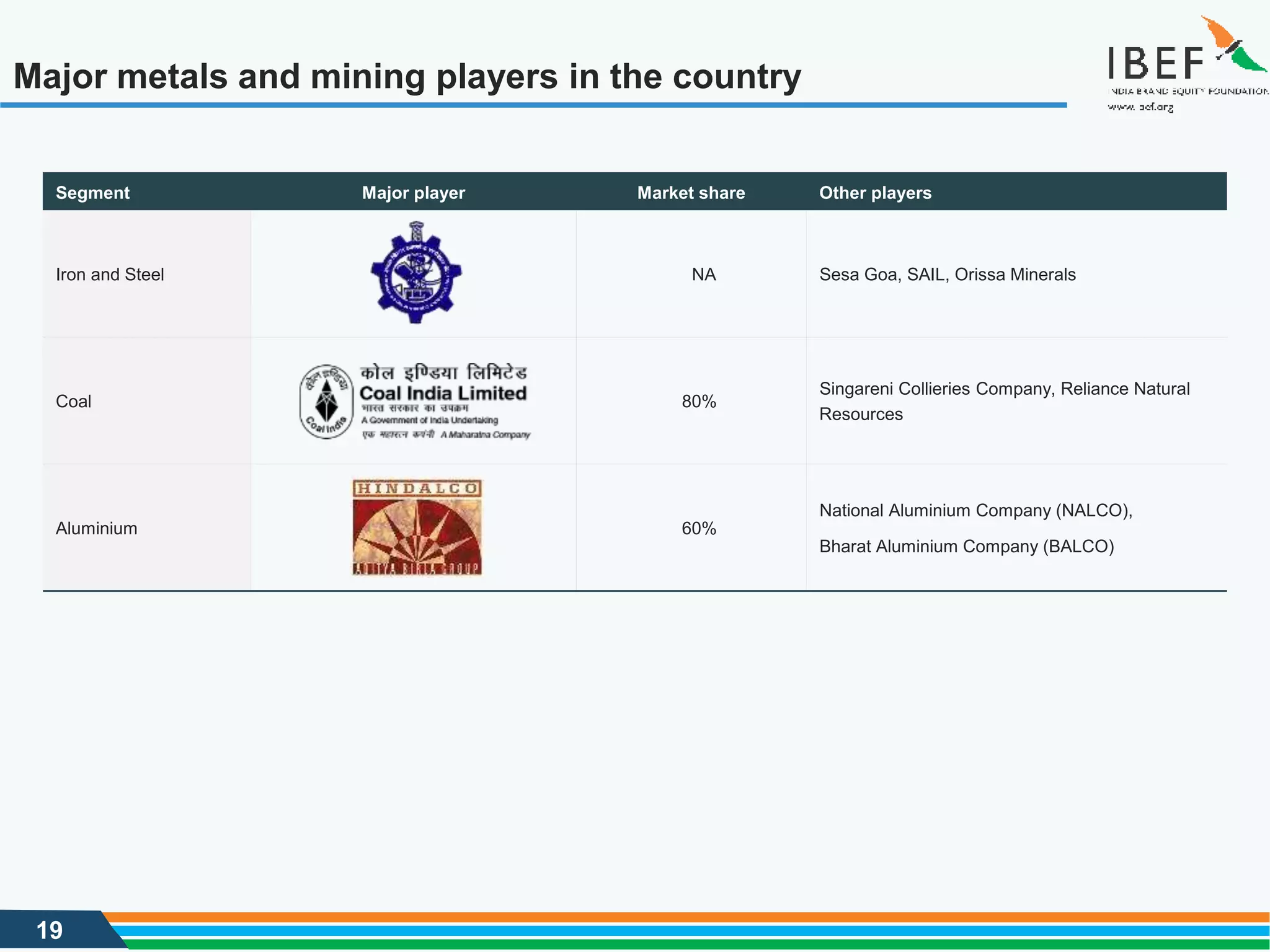
Task: Click the Hindalco Aditya Birla logo
Action: (x=417, y=527)
